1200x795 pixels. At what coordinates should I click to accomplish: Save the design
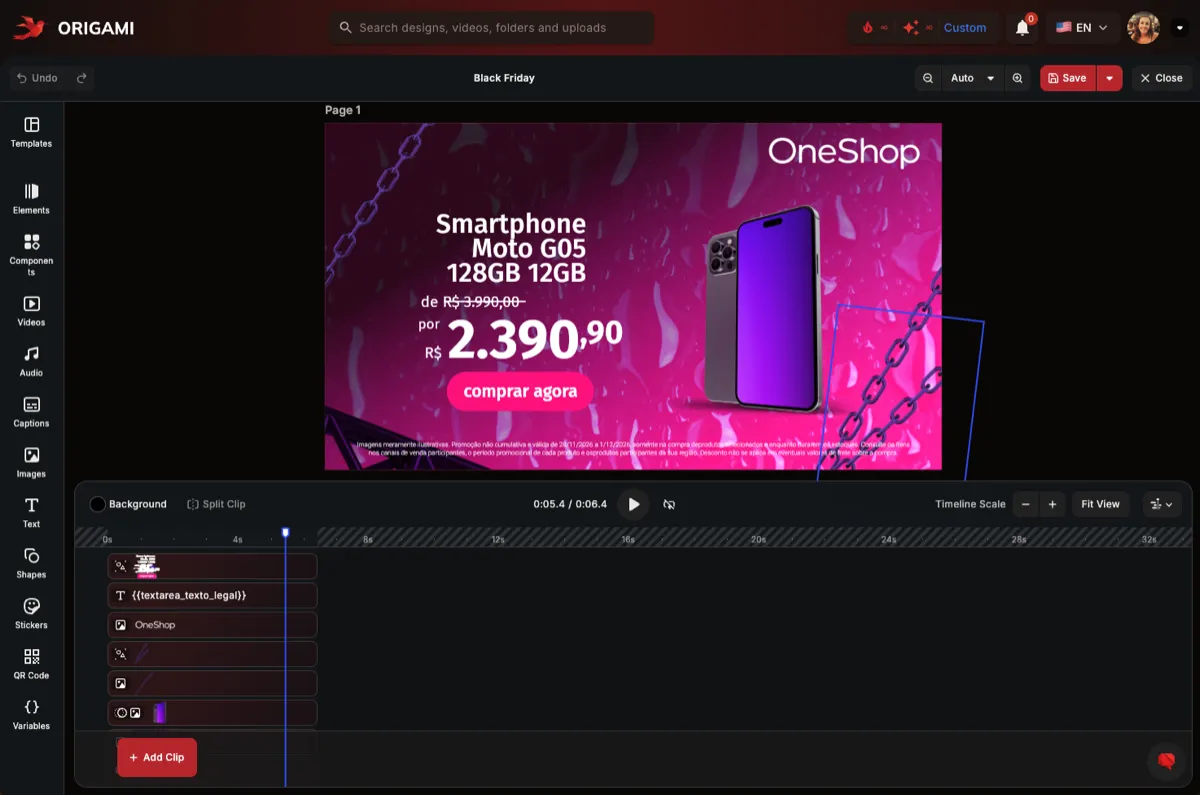pos(1068,78)
